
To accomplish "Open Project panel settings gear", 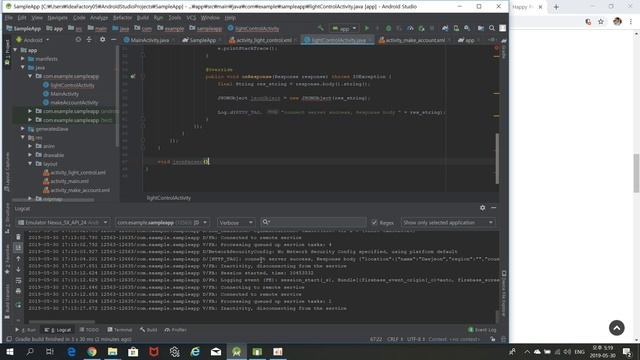I will click(102, 40).
